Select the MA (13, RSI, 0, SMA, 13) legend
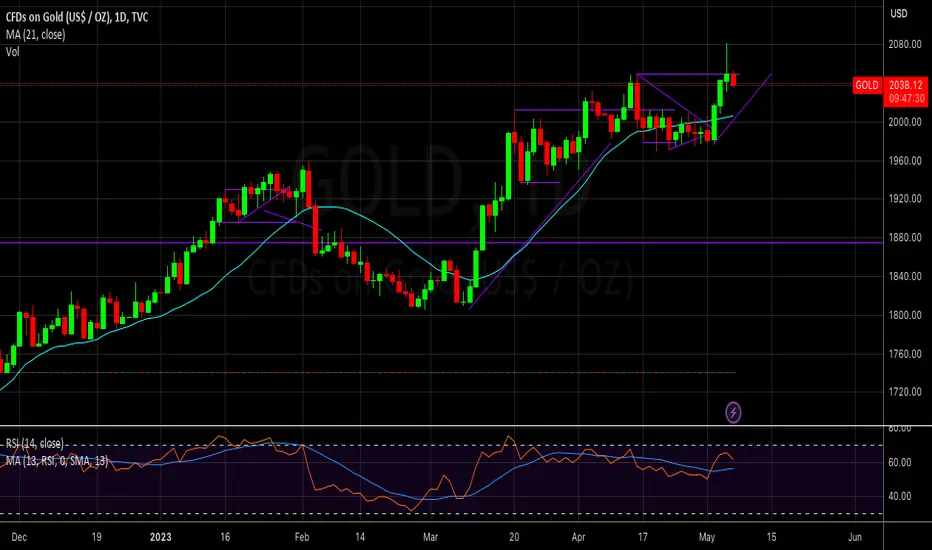The width and height of the screenshot is (932, 550). [57, 461]
